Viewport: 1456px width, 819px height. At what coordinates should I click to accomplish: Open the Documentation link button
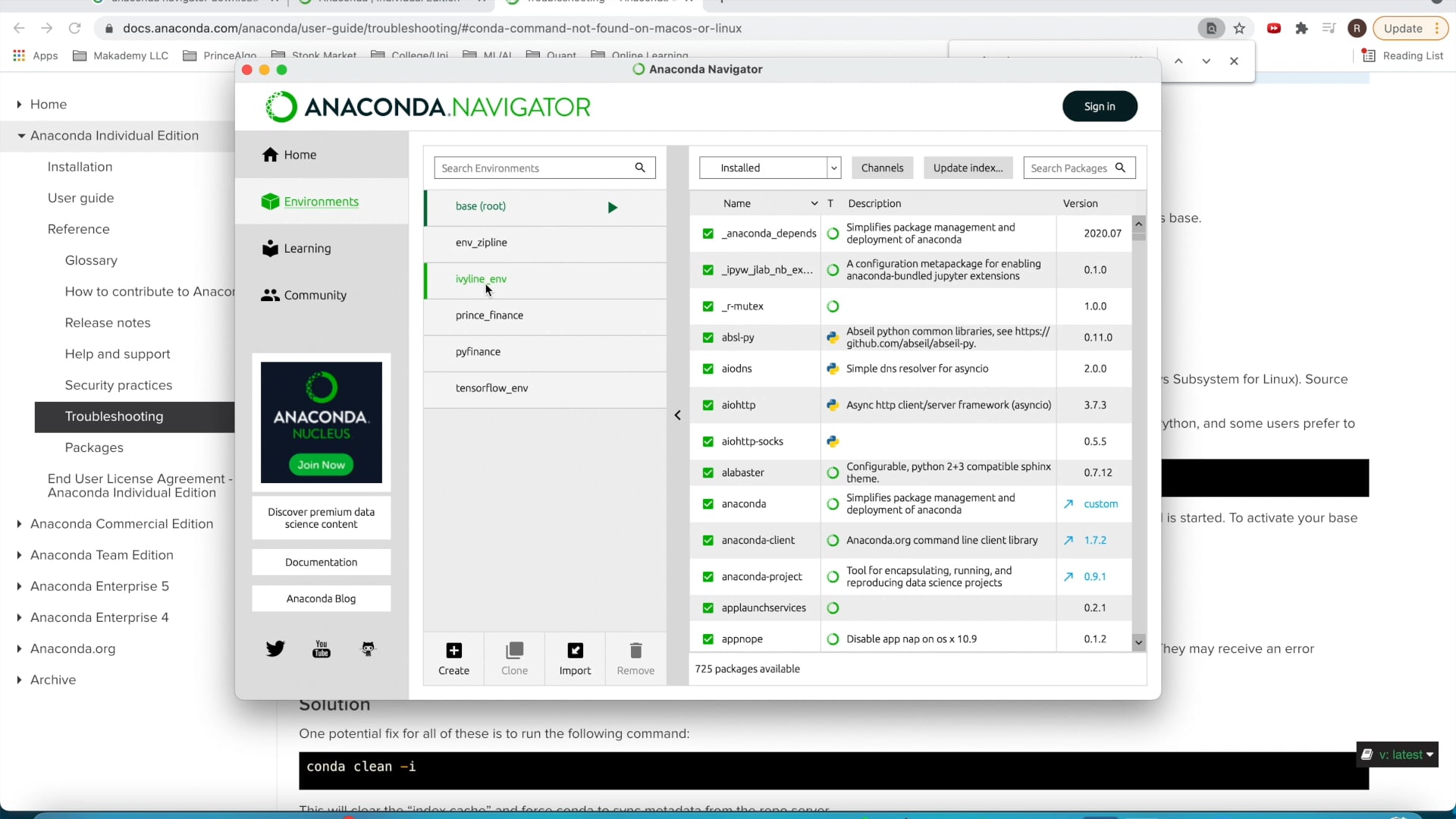pyautogui.click(x=321, y=562)
